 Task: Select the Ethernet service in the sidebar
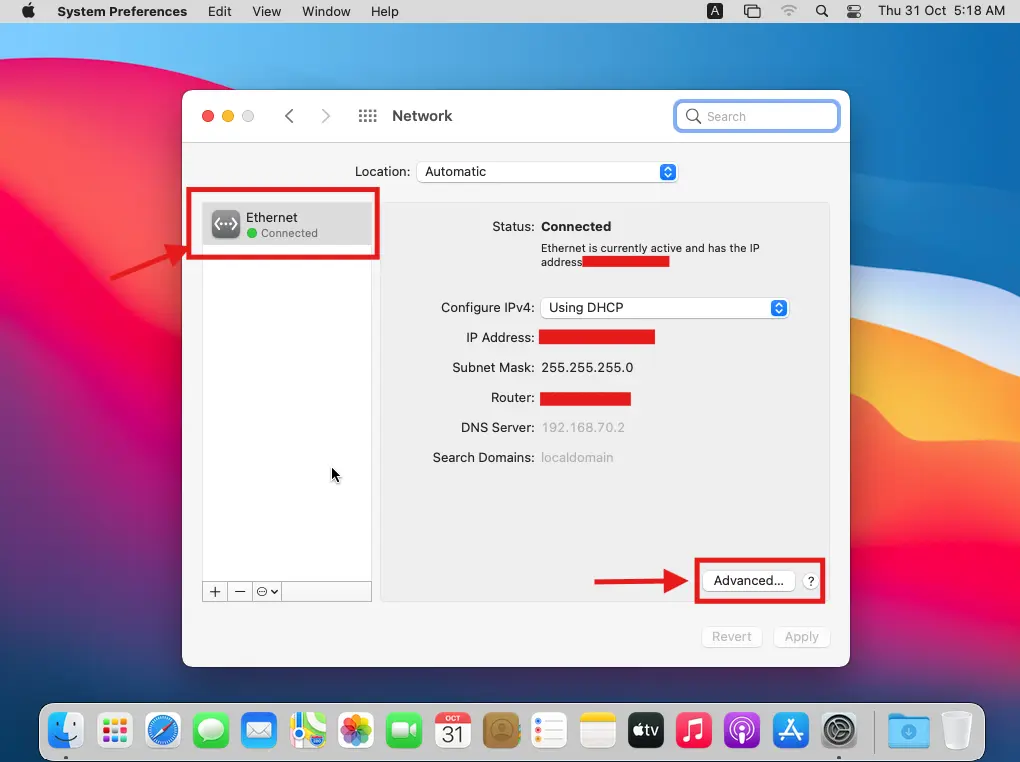(287, 224)
